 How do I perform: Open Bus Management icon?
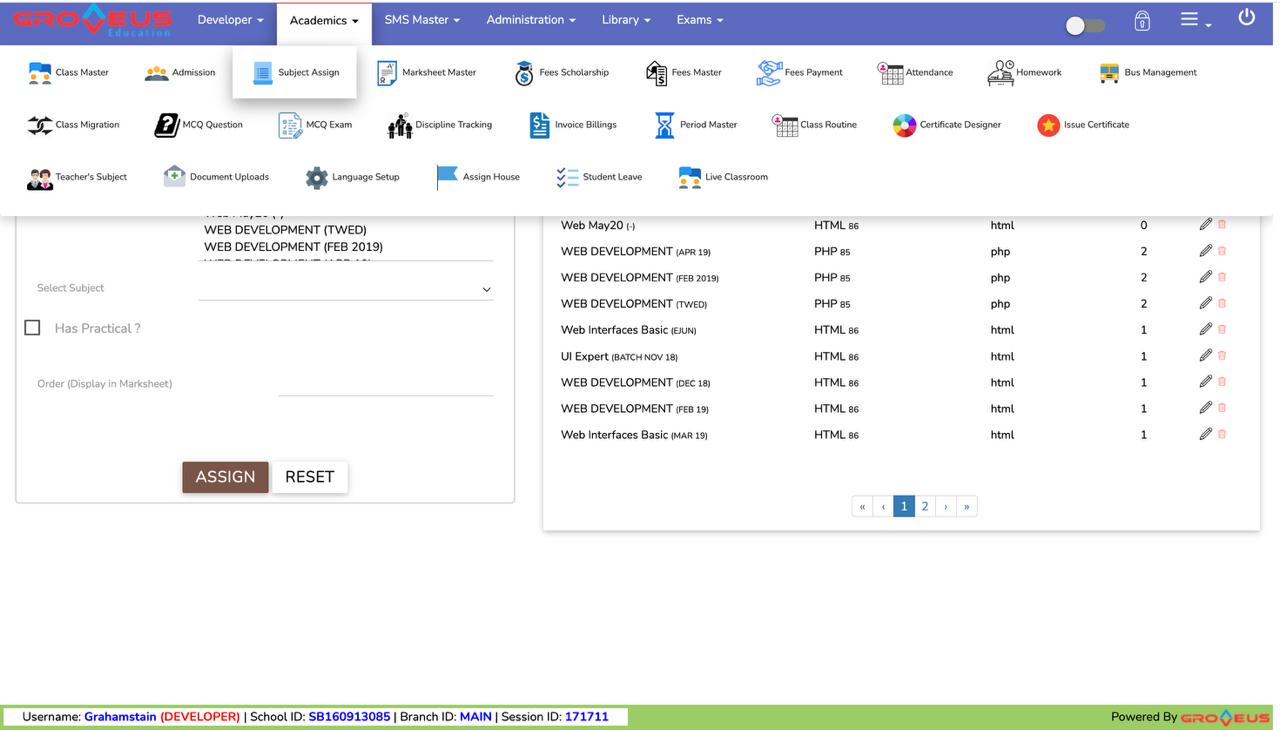point(1109,73)
